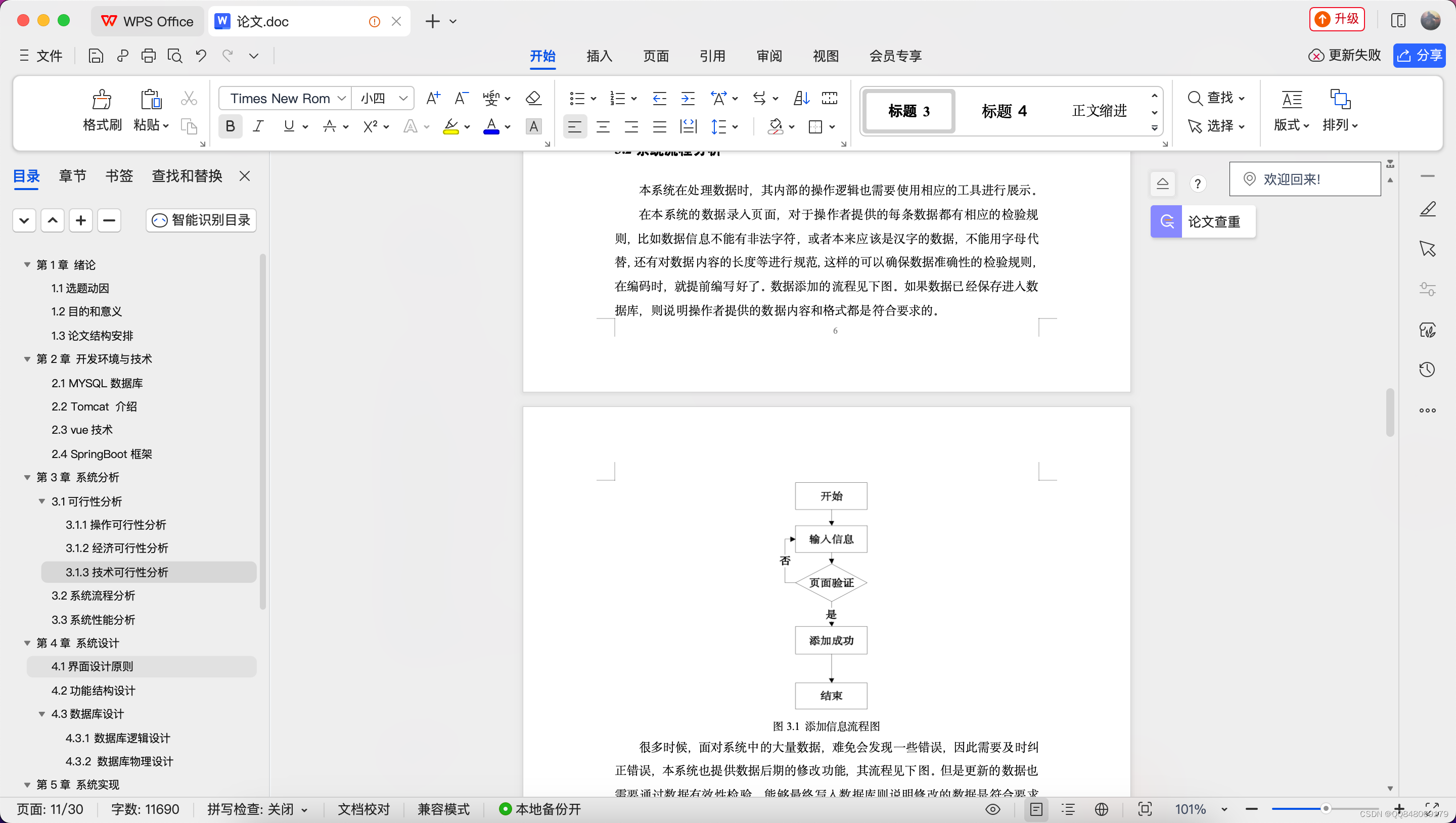1456x823 pixels.
Task: Switch to the 插入 ribbon tab
Action: coord(599,56)
